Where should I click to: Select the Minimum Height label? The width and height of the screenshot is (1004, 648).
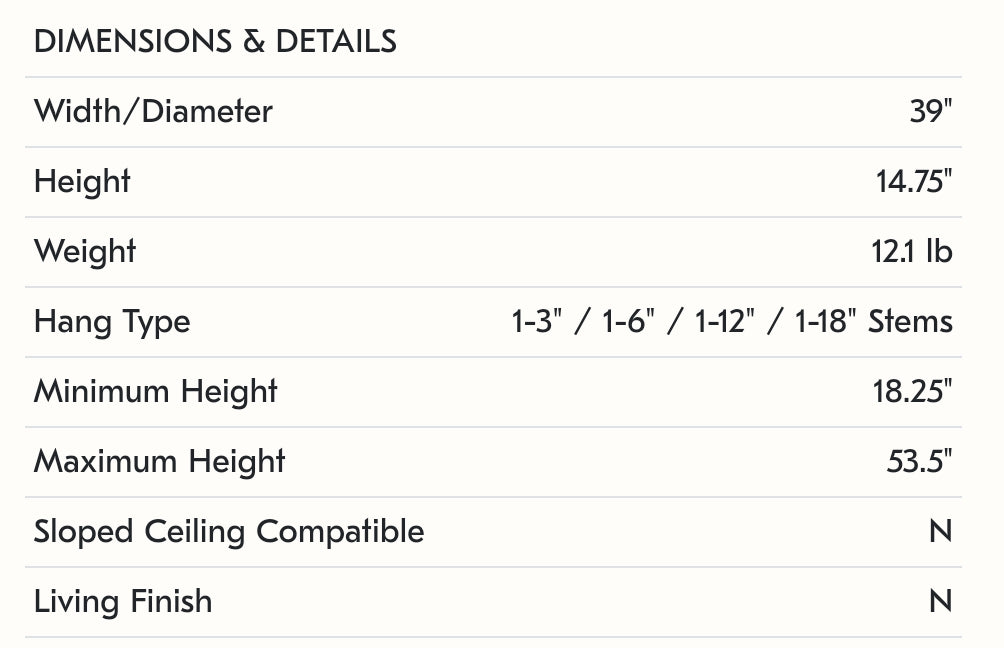click(155, 391)
